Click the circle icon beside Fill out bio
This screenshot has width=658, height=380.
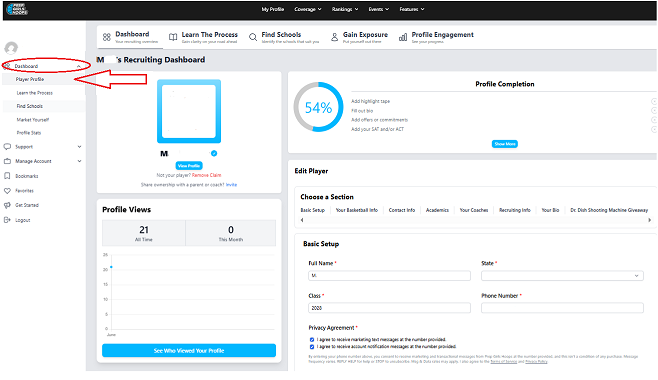pos(654,111)
